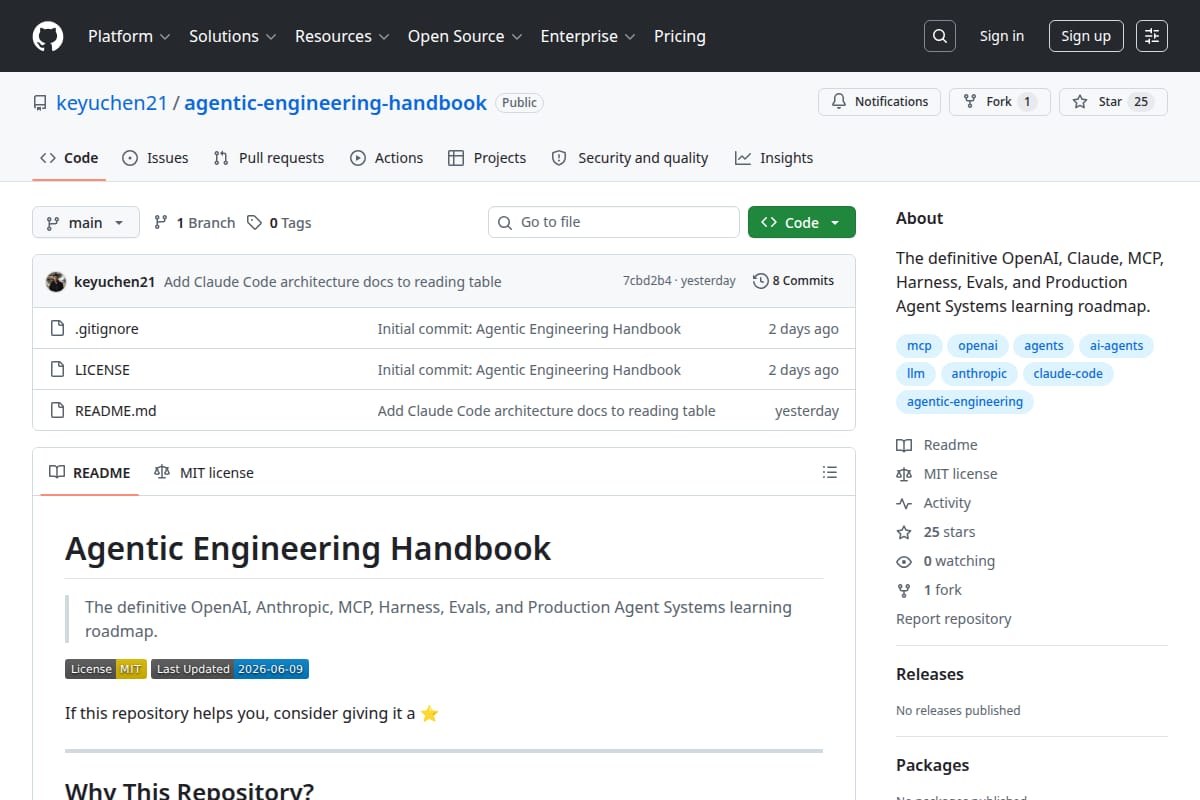Screen dimensions: 1200x800
Task: Click the License MIT badge
Action: [x=106, y=669]
